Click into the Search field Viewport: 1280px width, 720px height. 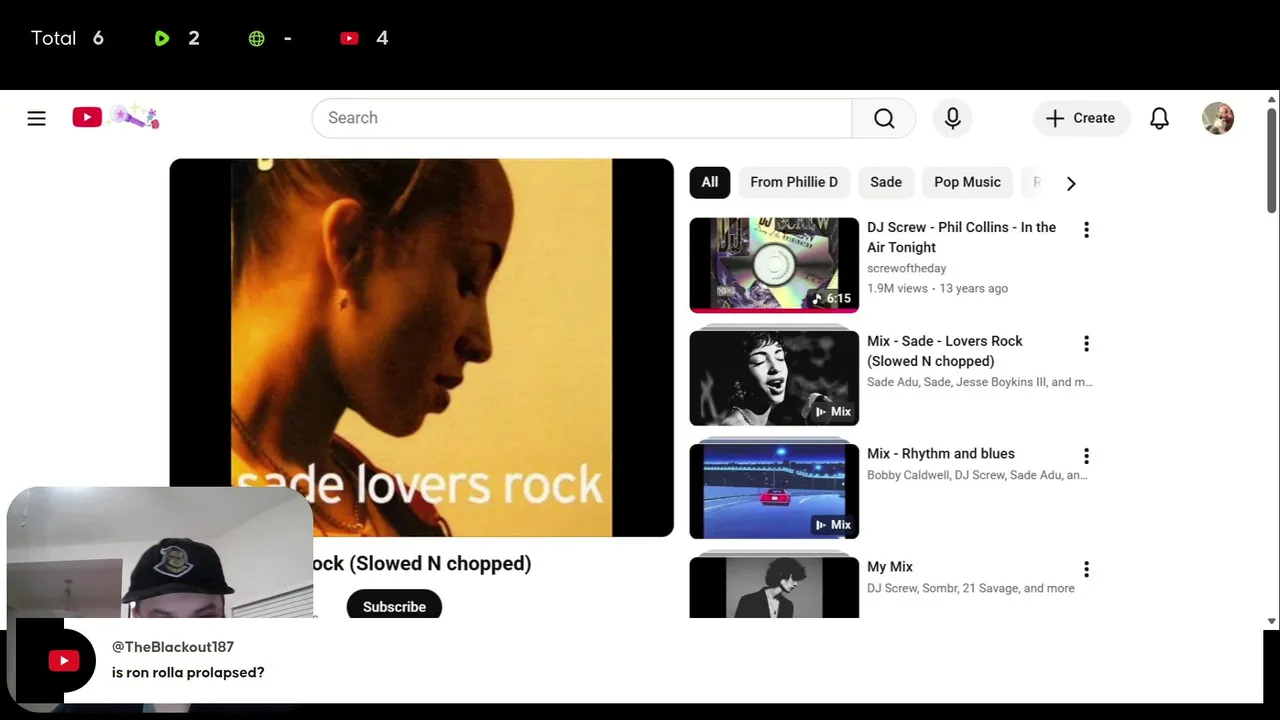(x=582, y=118)
